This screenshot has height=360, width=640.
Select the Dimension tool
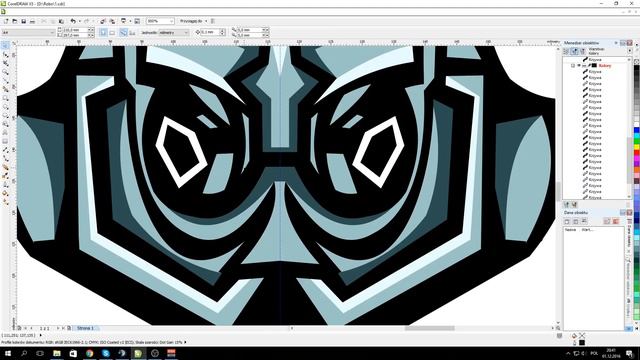tap(5, 150)
